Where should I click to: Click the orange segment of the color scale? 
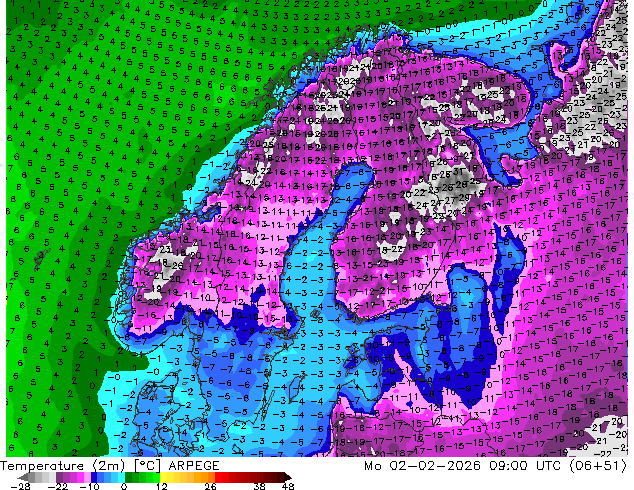coord(204,477)
